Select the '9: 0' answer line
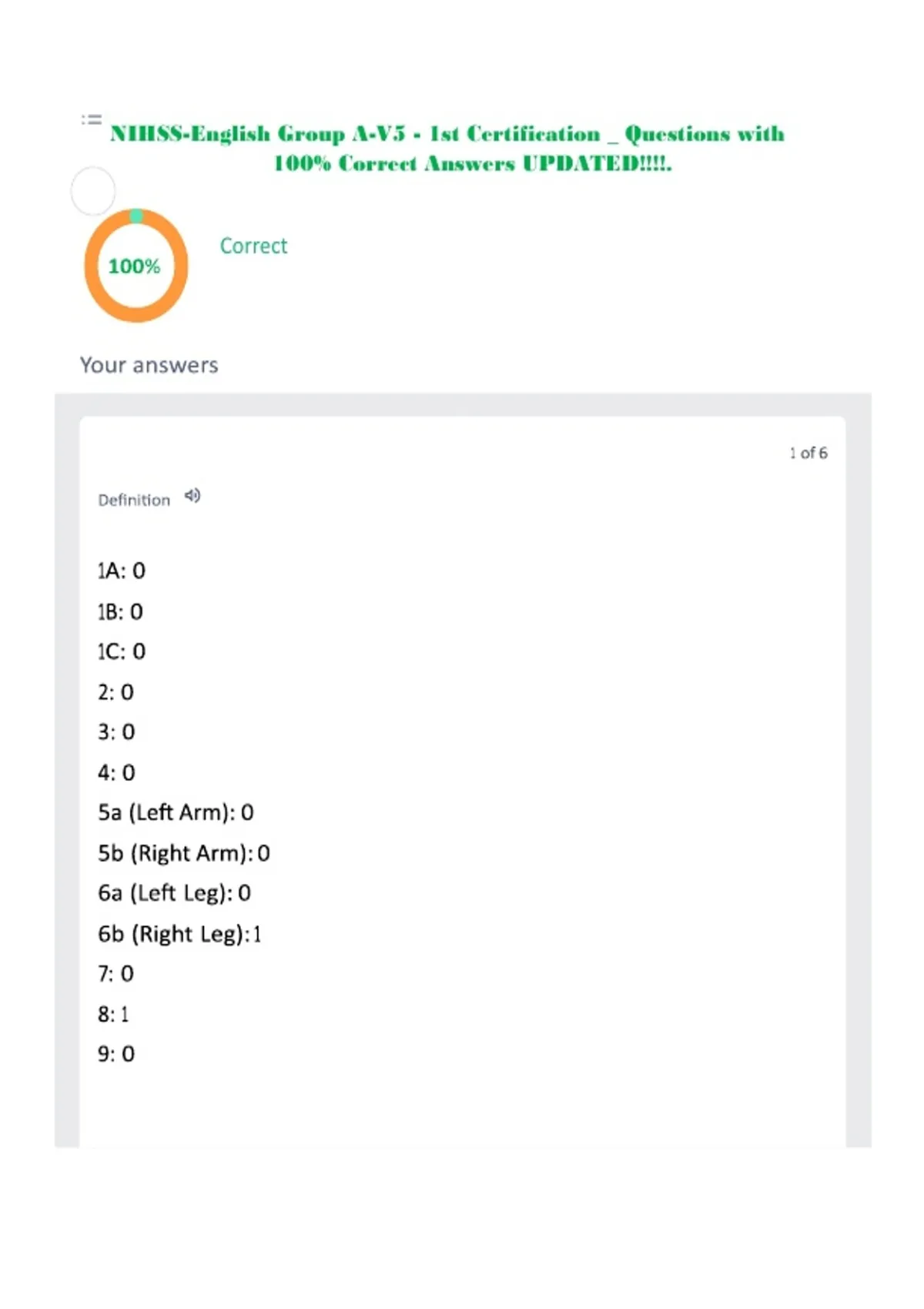924x1309 pixels. [x=116, y=1054]
